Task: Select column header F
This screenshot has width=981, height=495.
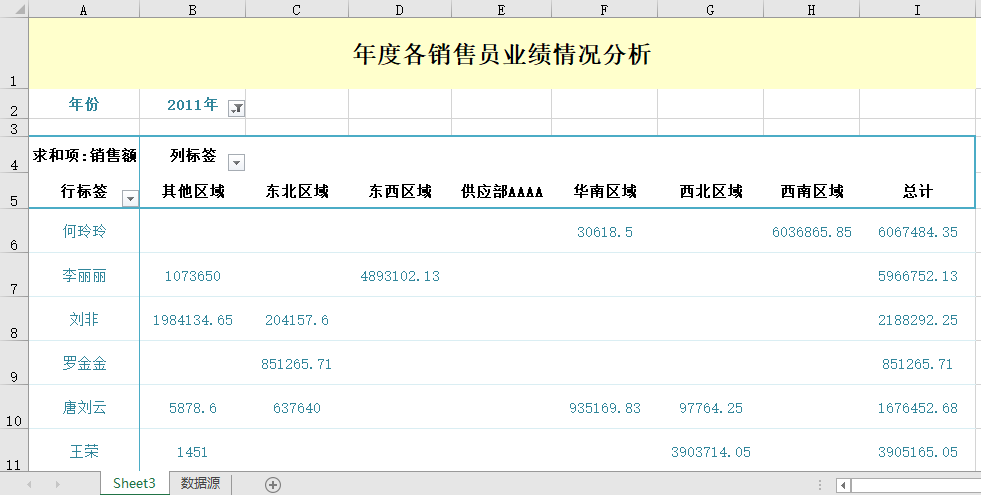Action: point(604,9)
